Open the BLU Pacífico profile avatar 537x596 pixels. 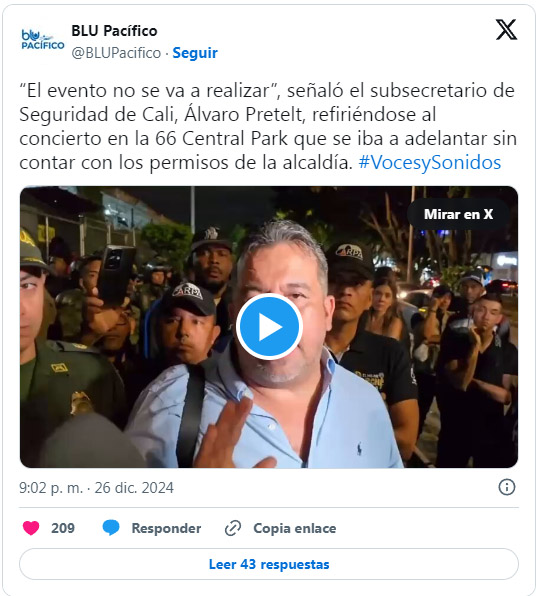click(x=43, y=40)
